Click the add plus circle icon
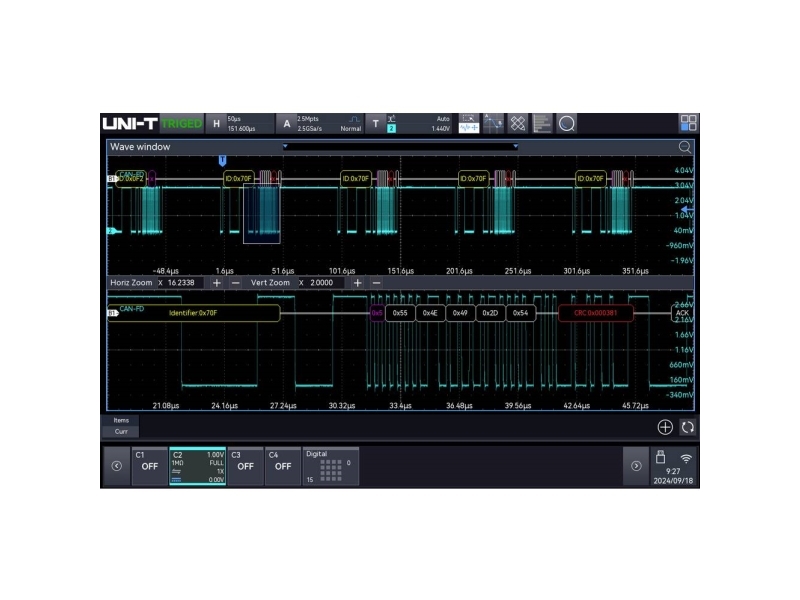 (665, 427)
